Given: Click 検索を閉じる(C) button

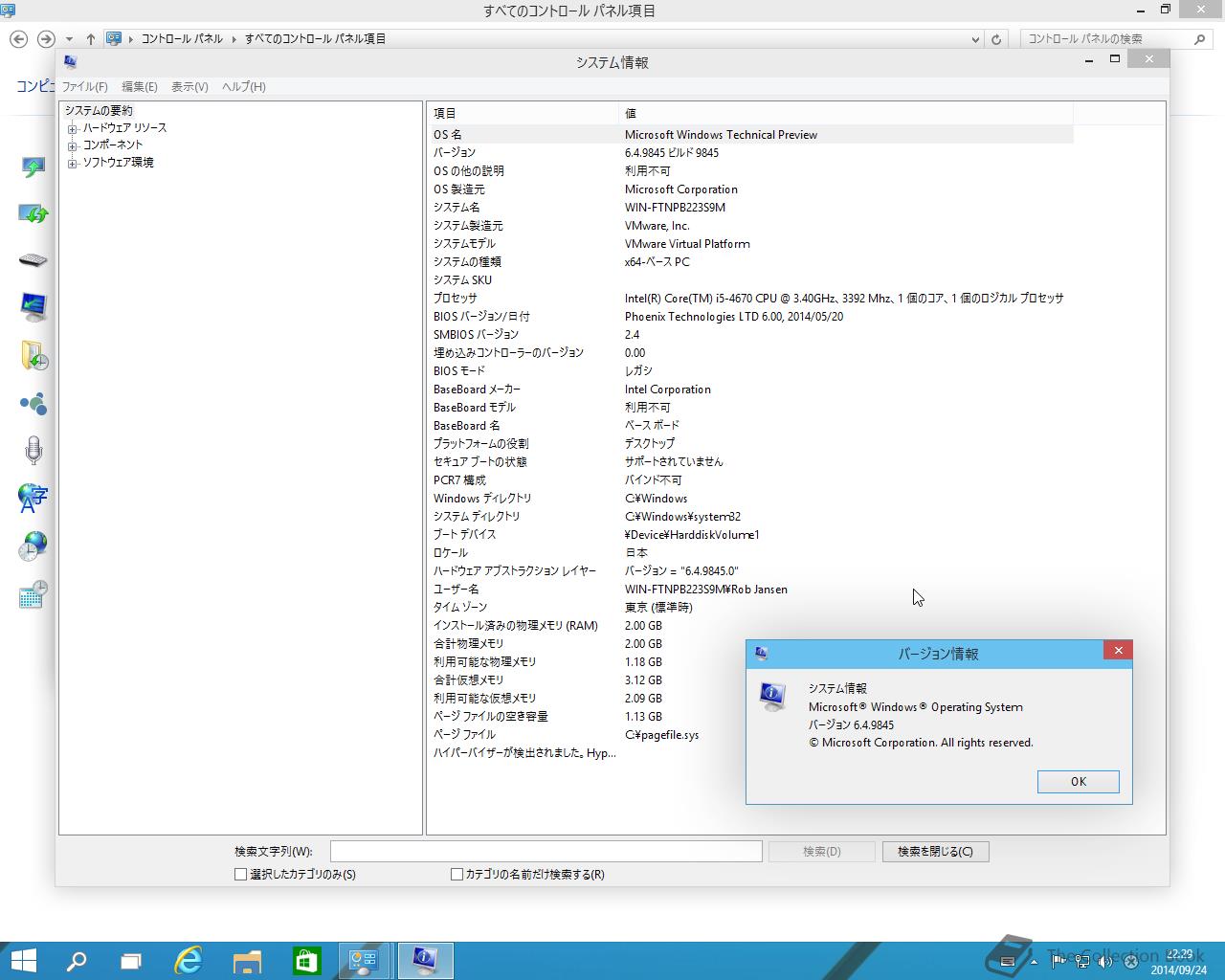Looking at the screenshot, I should [935, 852].
